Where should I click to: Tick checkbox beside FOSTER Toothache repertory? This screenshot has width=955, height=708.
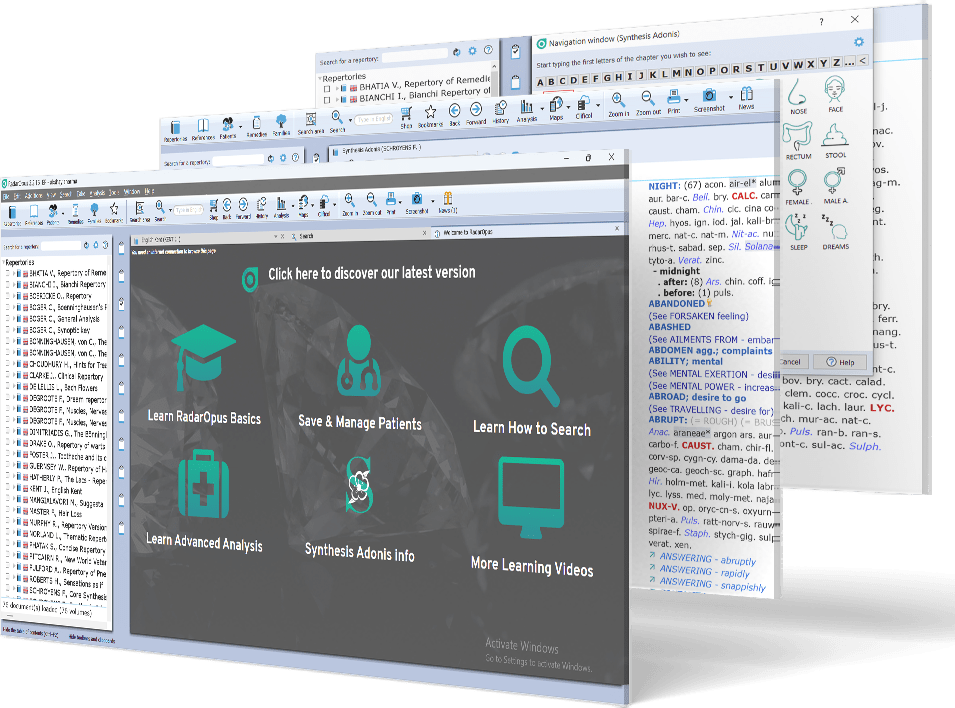point(8,455)
